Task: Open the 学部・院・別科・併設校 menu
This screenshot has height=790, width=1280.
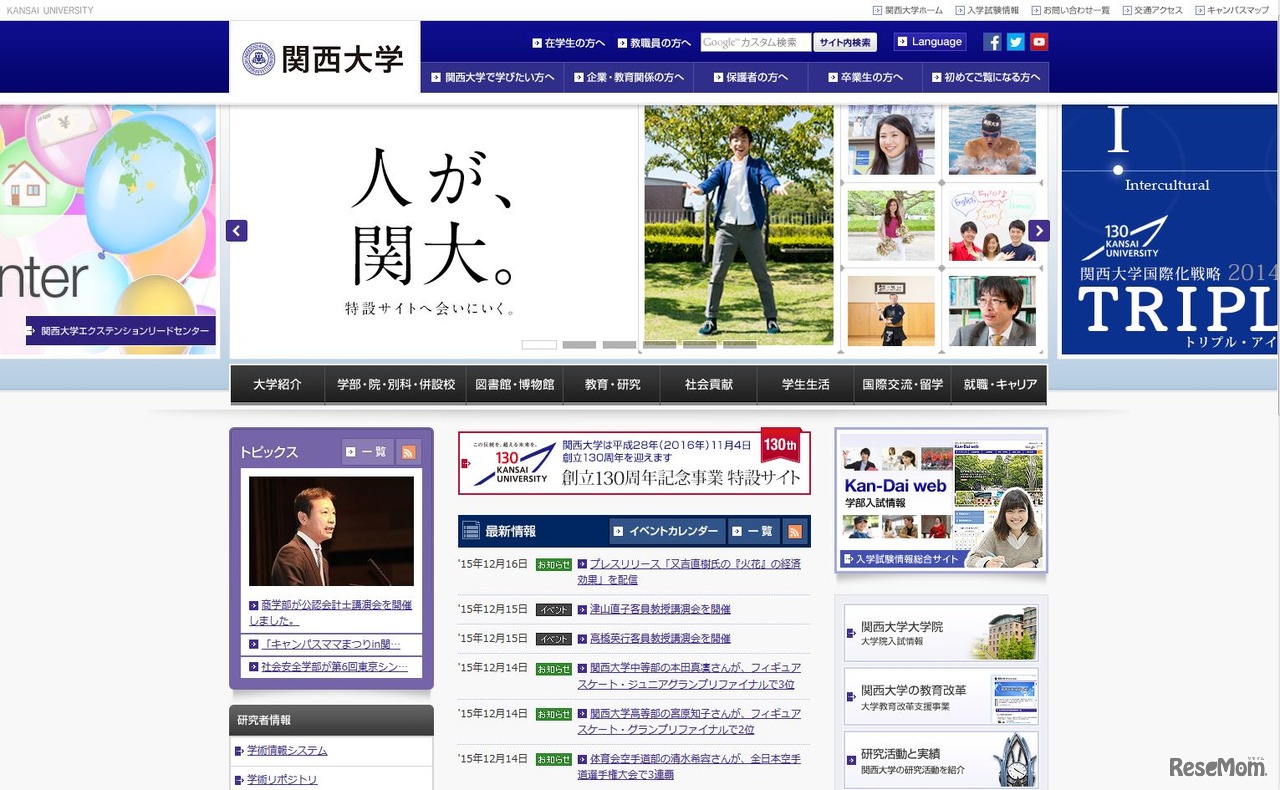Action: coord(396,385)
